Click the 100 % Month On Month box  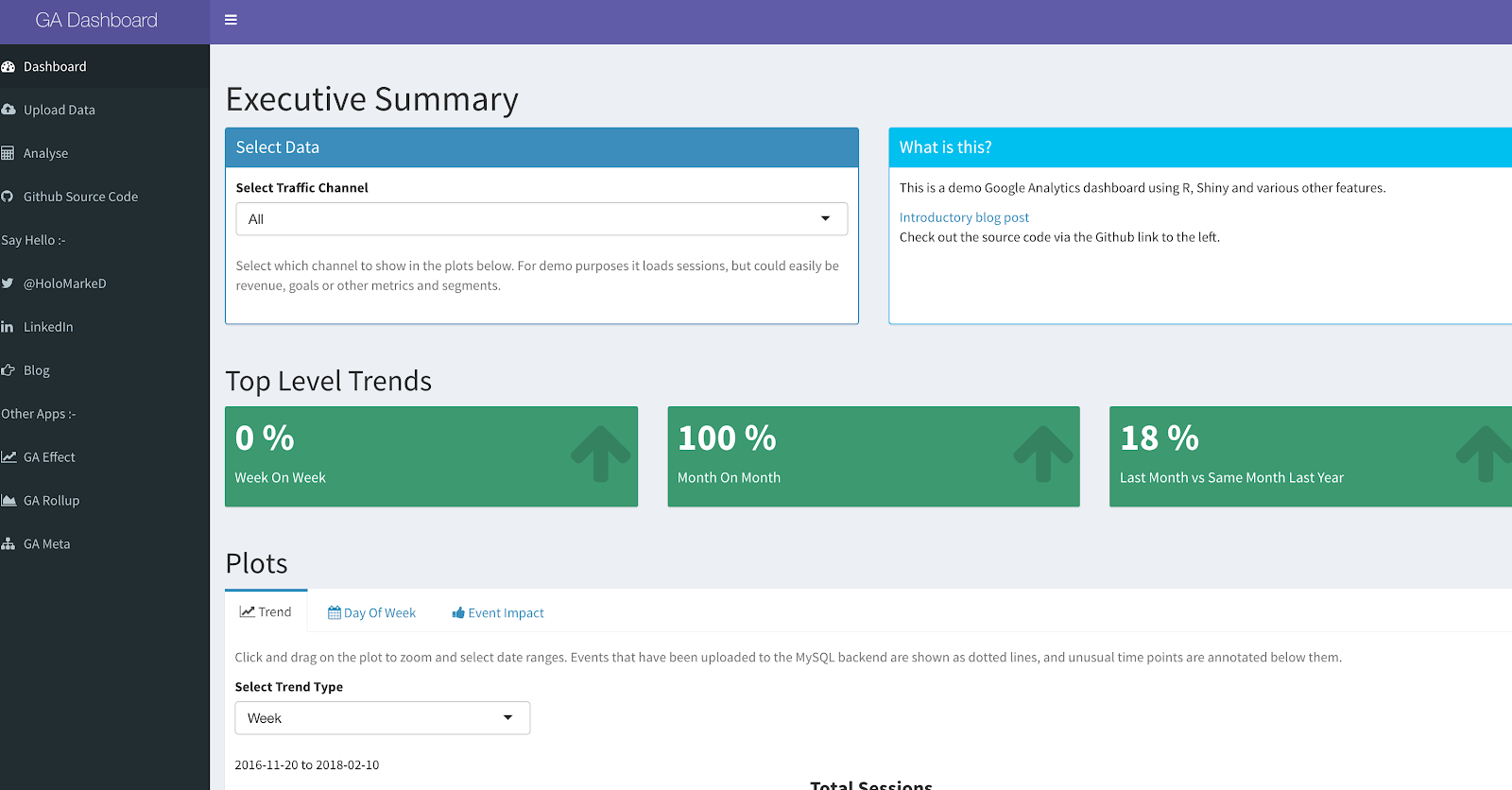click(873, 456)
